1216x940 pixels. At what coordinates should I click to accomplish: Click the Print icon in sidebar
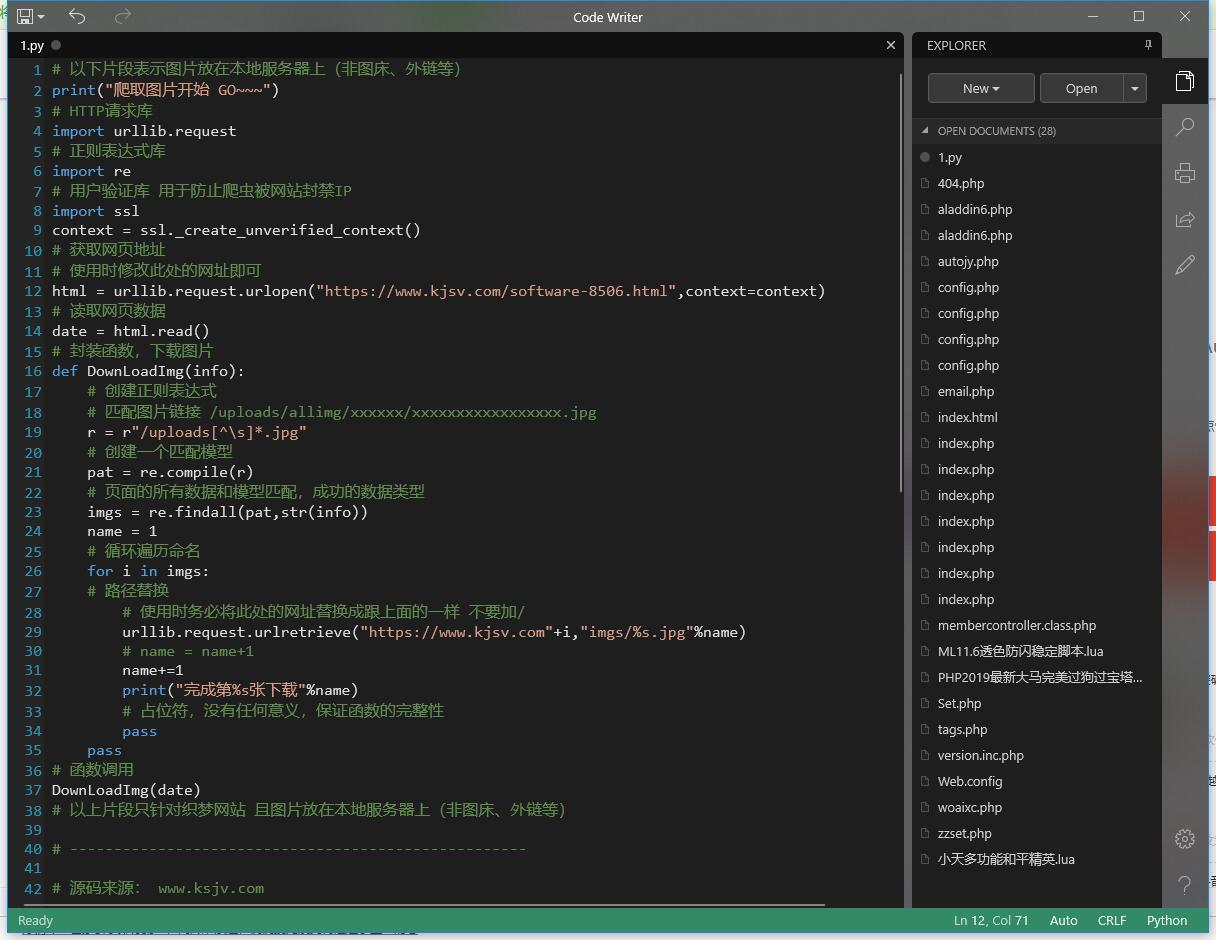click(1185, 173)
